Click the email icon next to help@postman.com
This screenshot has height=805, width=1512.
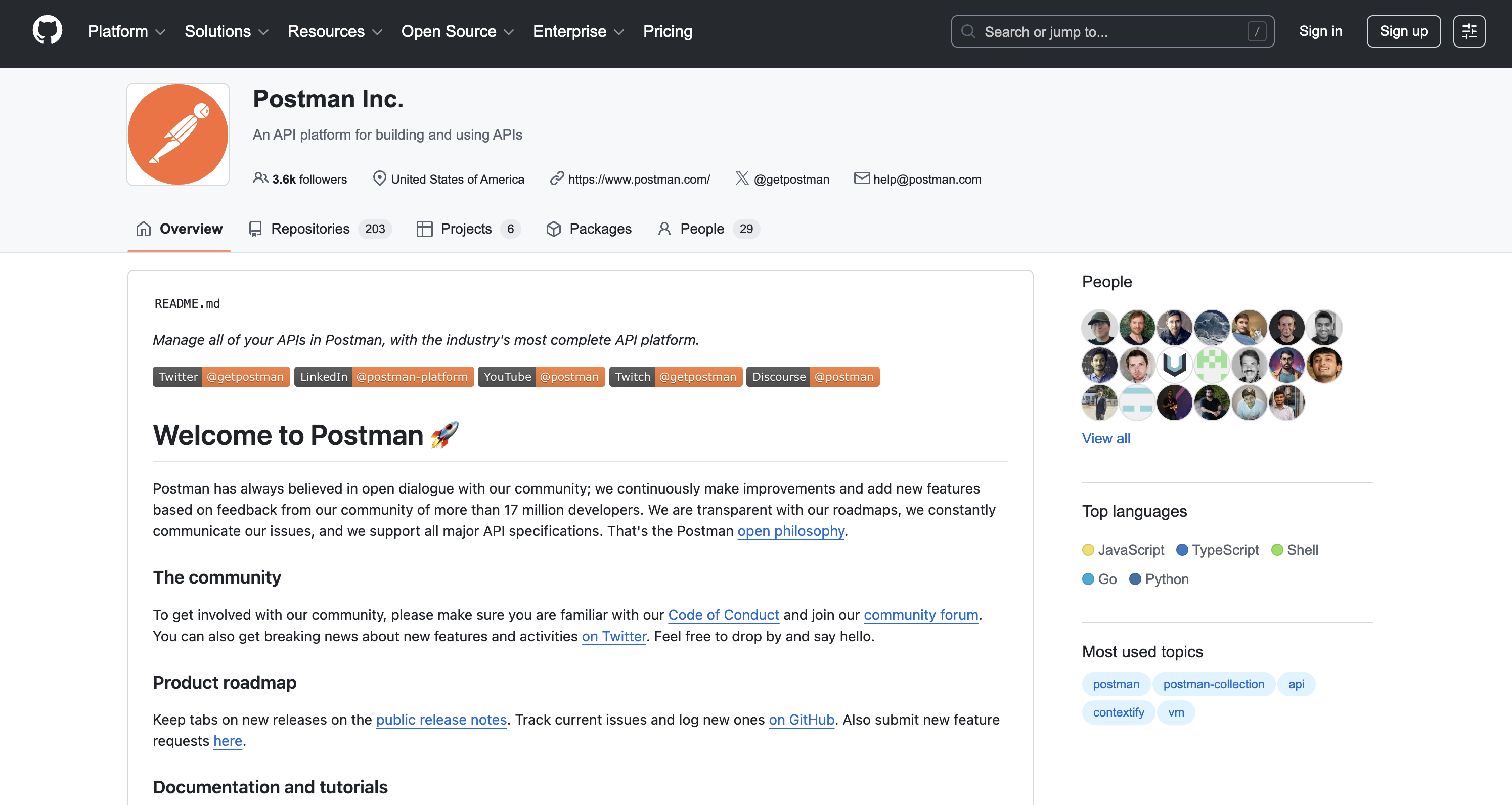click(861, 179)
